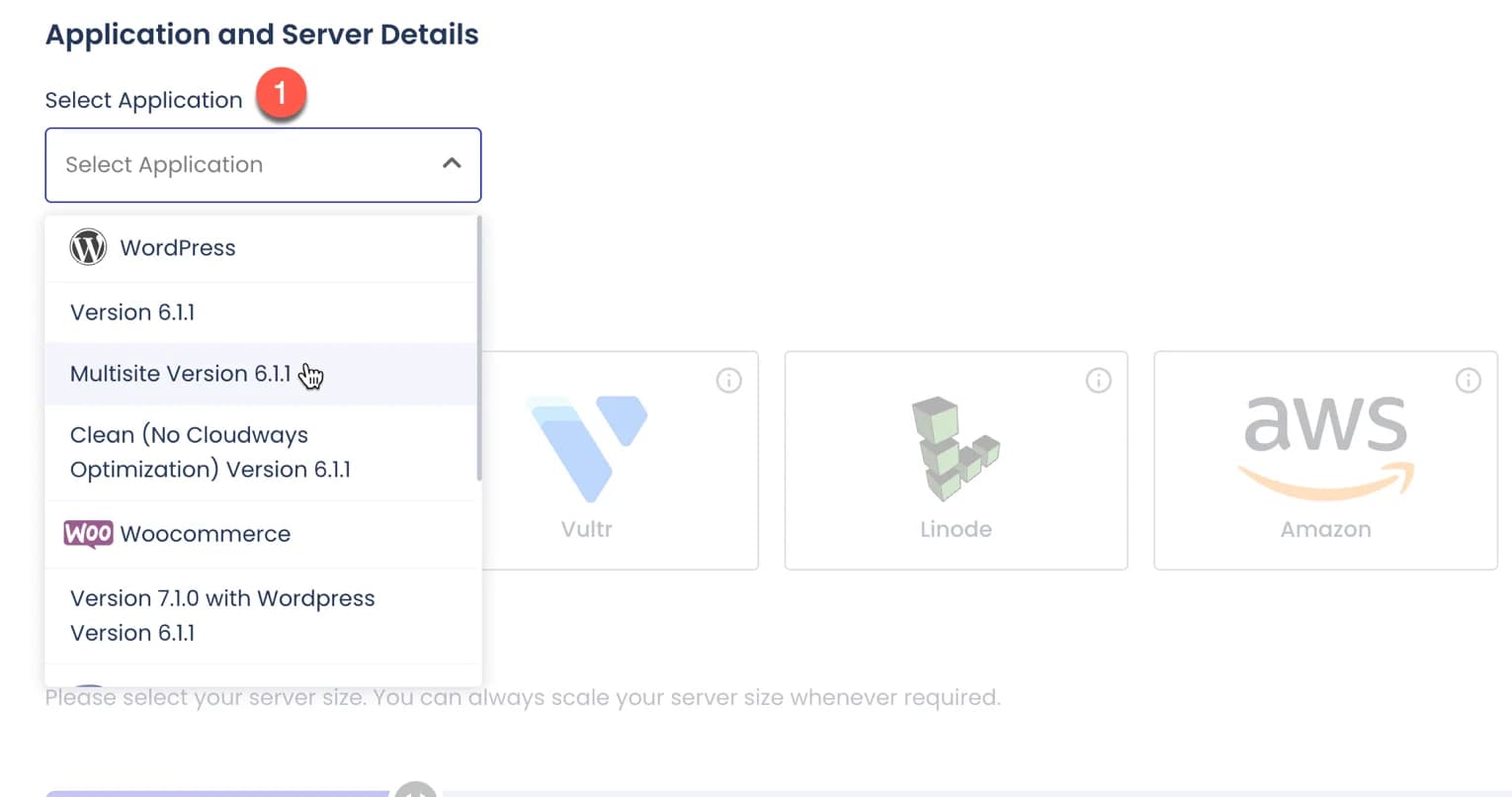The image size is (1512, 797).
Task: Select the Vultr cloud provider card
Action: tap(623, 460)
